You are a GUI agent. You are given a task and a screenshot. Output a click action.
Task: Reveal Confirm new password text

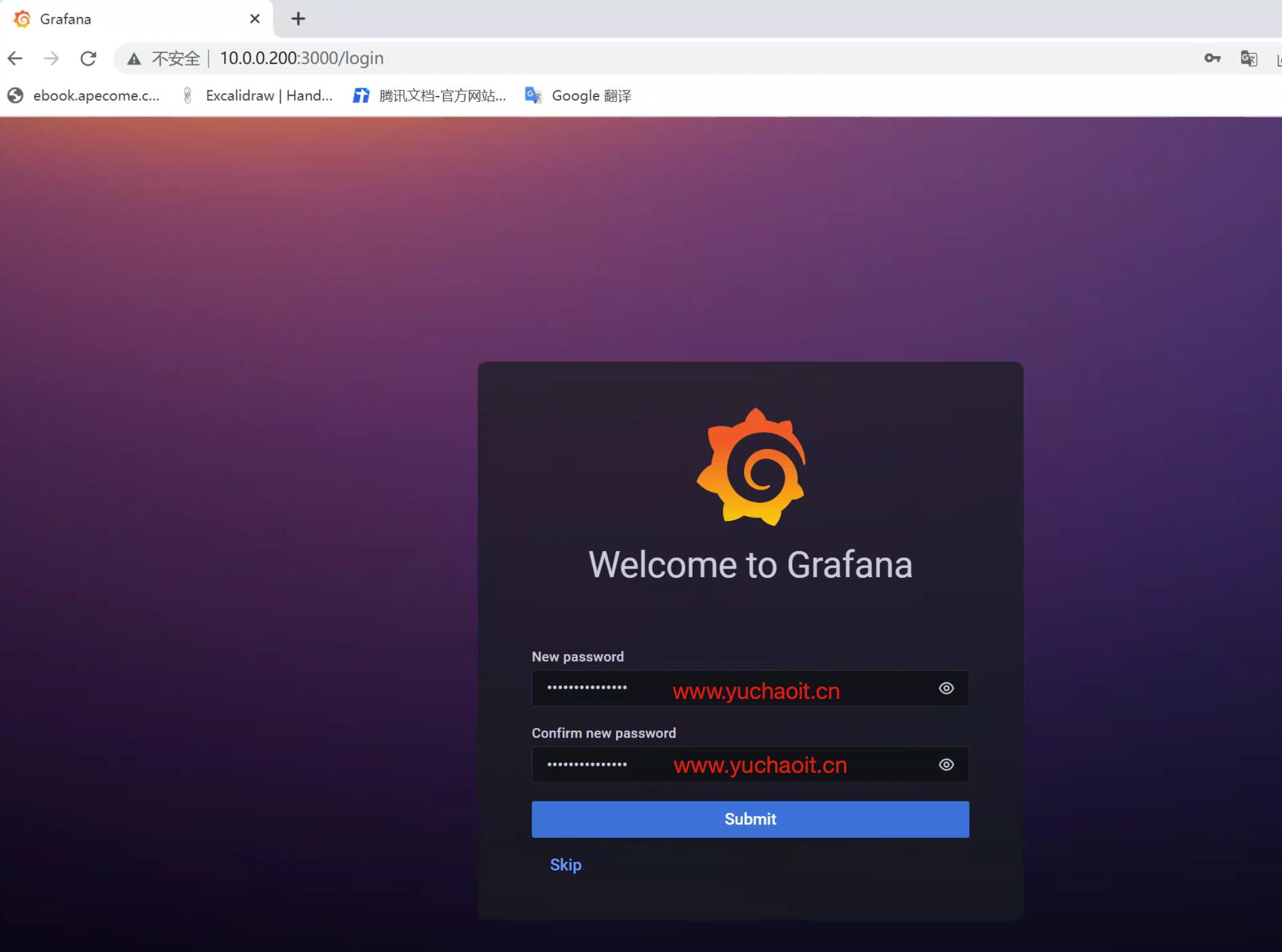tap(946, 765)
